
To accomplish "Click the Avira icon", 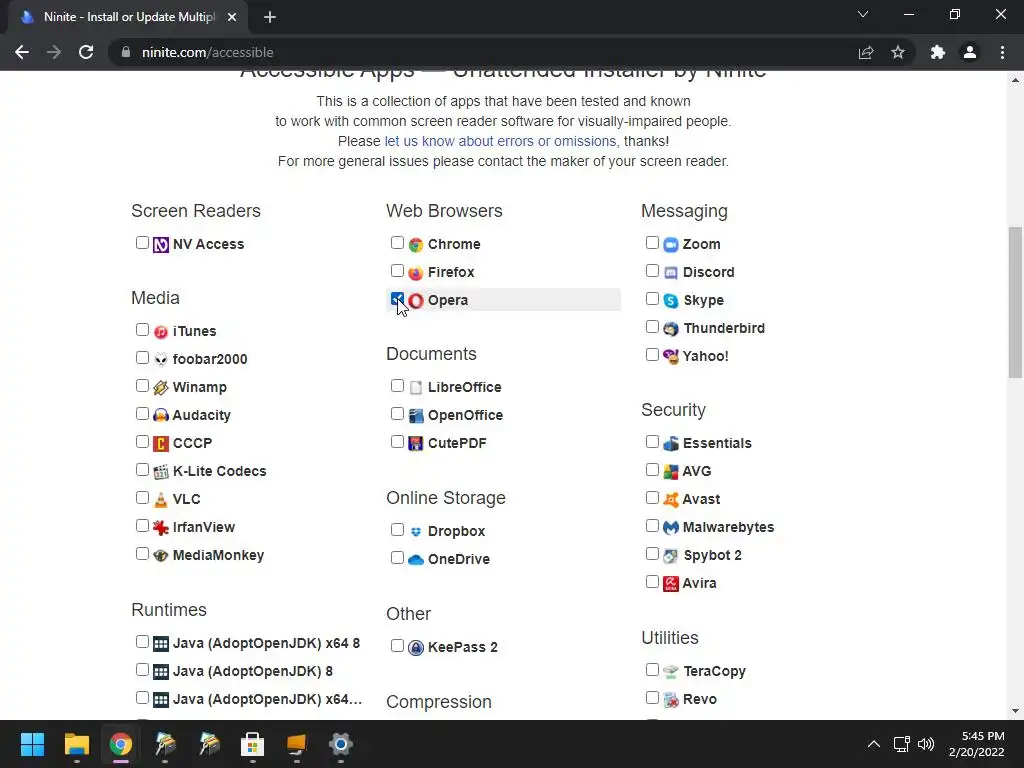I will [x=671, y=584].
